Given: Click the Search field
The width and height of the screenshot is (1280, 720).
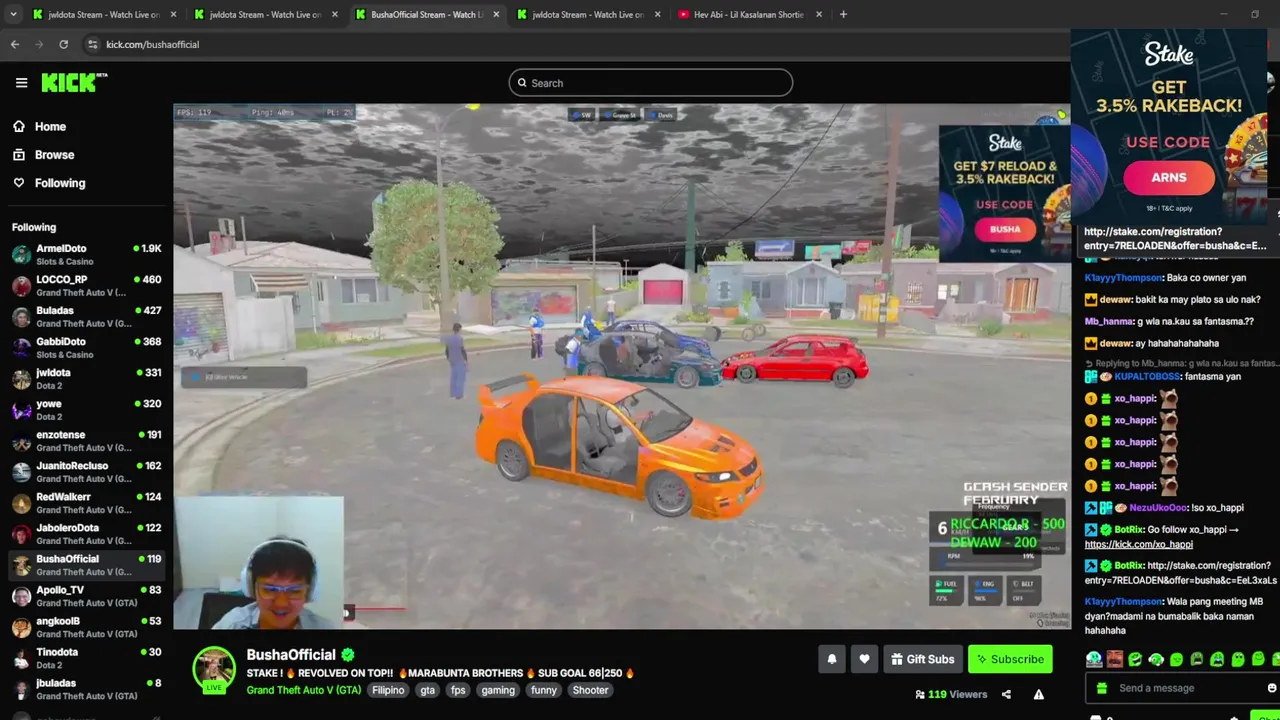Looking at the screenshot, I should [650, 83].
